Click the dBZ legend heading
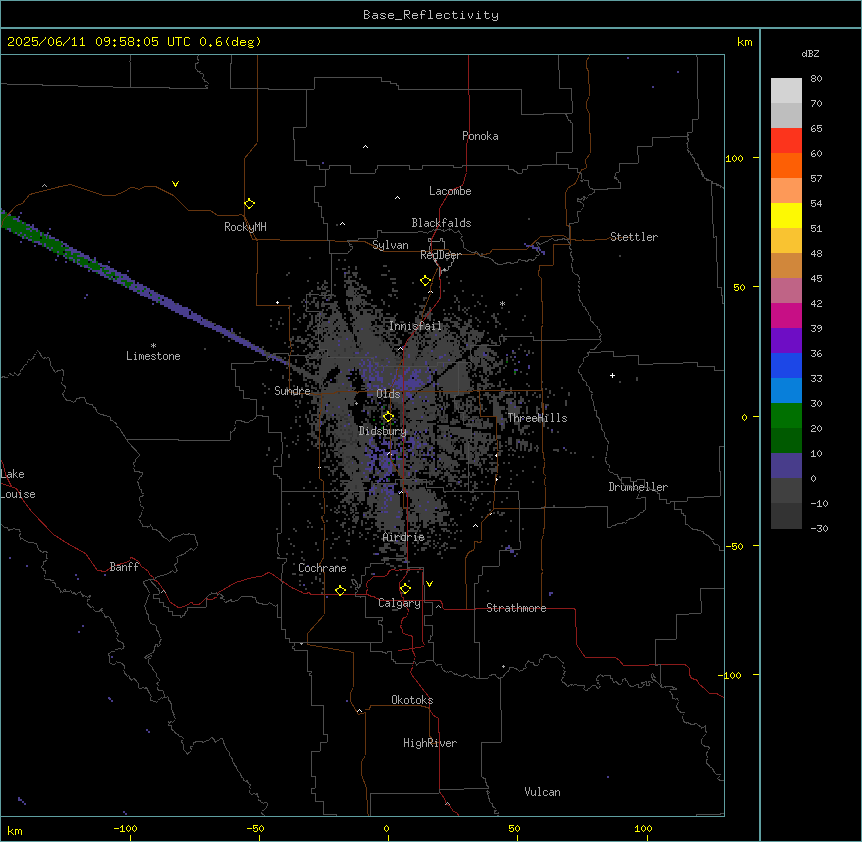This screenshot has width=862, height=842. [x=810, y=53]
